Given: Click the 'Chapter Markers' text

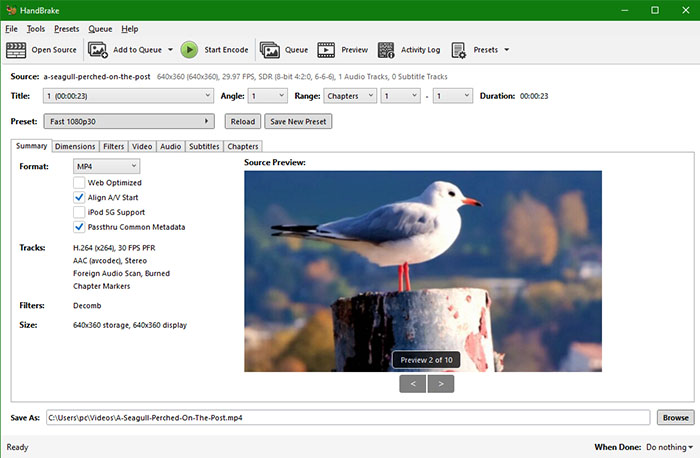Looking at the screenshot, I should coord(102,286).
